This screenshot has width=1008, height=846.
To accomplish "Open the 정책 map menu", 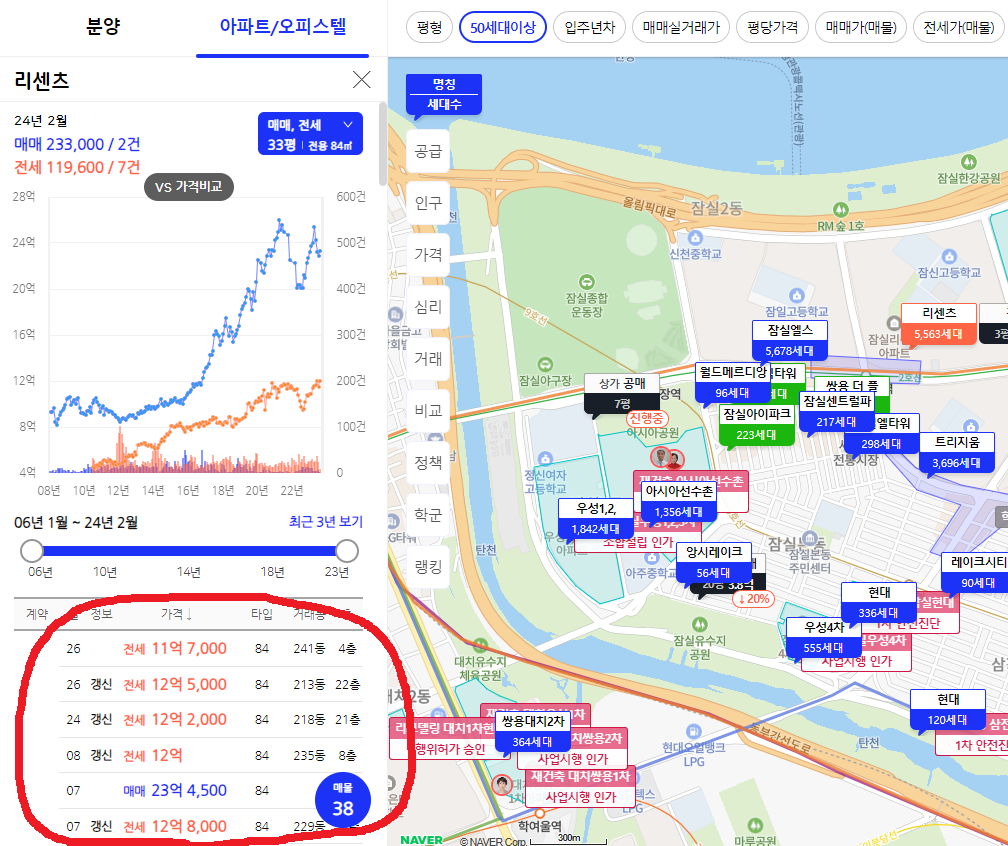I will click(428, 462).
